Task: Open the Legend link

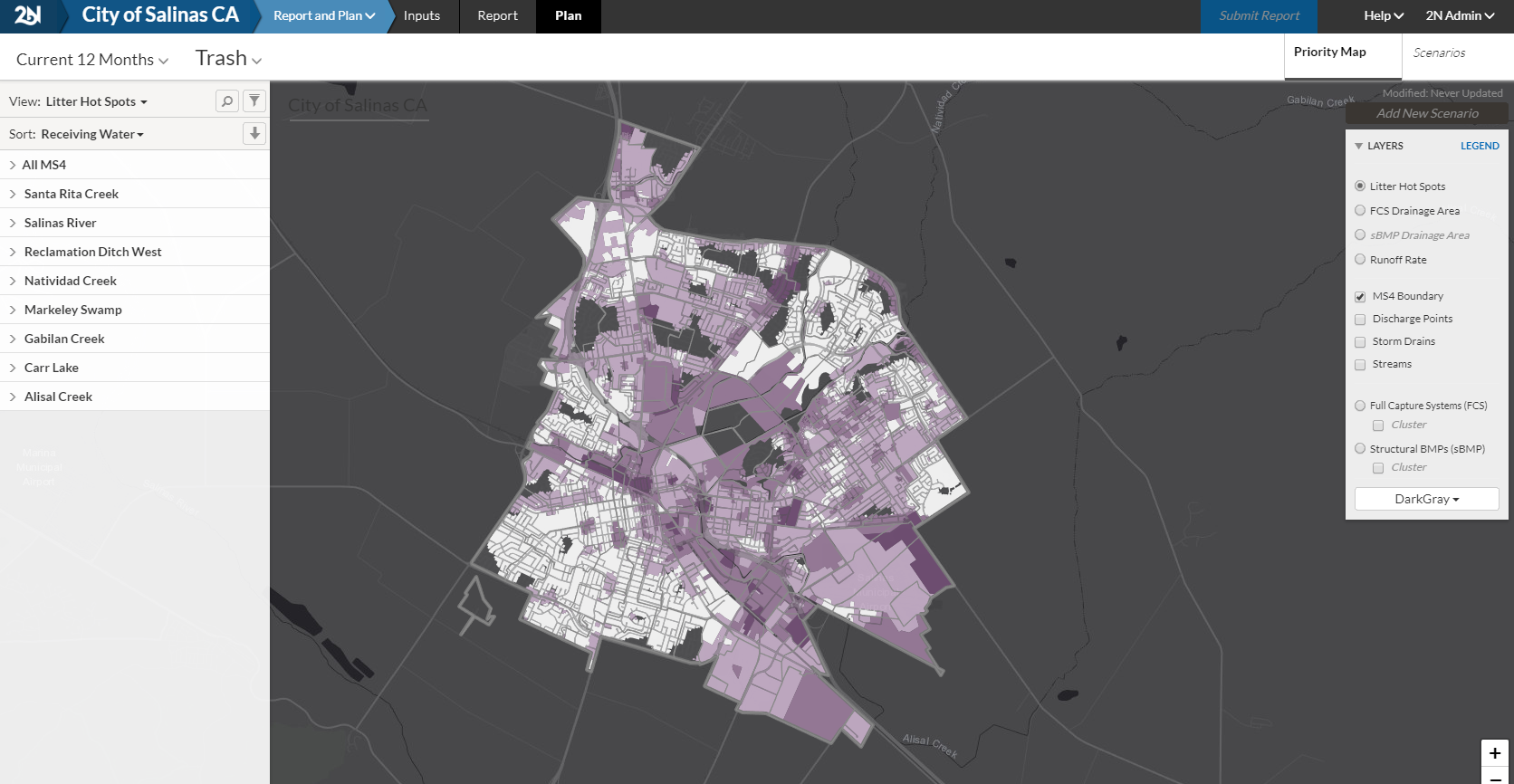Action: pyautogui.click(x=1480, y=146)
